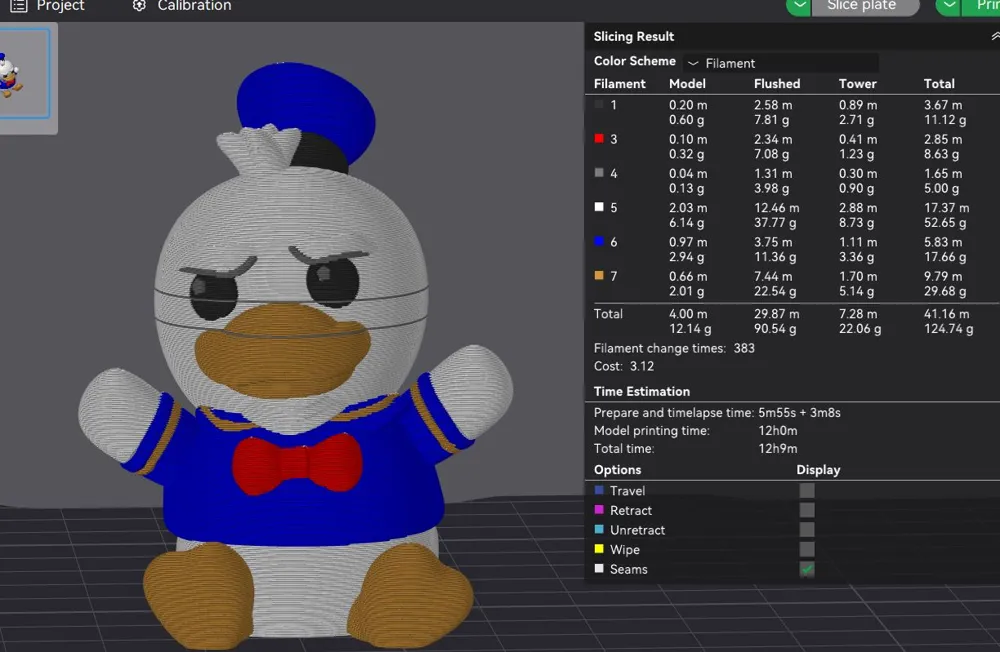Click the Filament column header
Image resolution: width=1000 pixels, height=652 pixels.
point(619,84)
